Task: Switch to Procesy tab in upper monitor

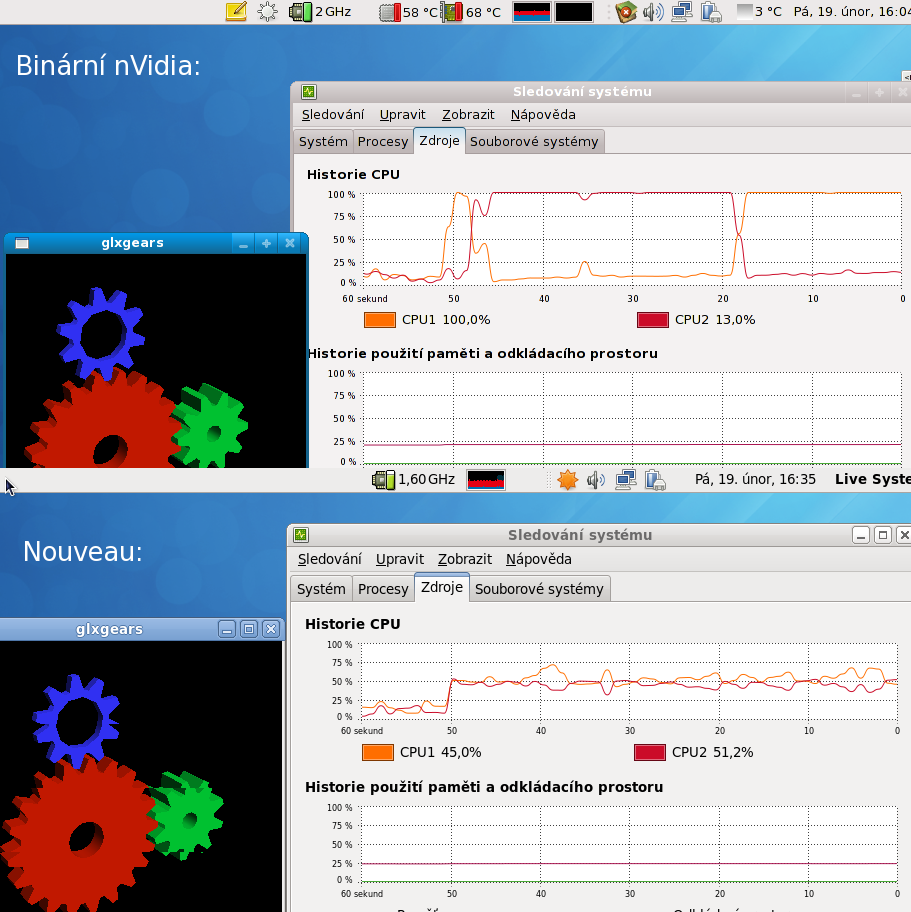Action: (x=383, y=142)
